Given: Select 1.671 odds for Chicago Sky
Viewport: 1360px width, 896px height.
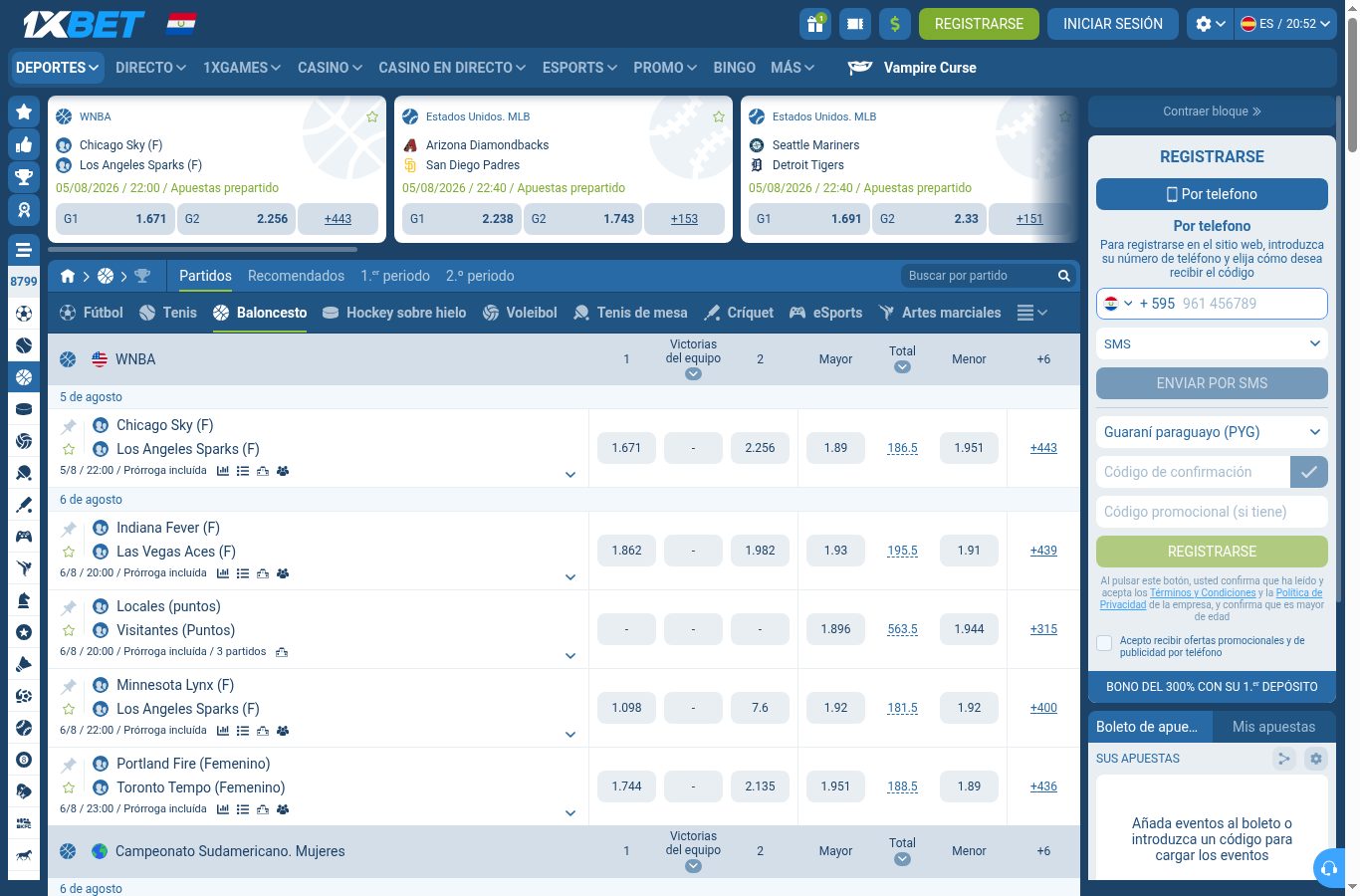Looking at the screenshot, I should click(x=626, y=448).
